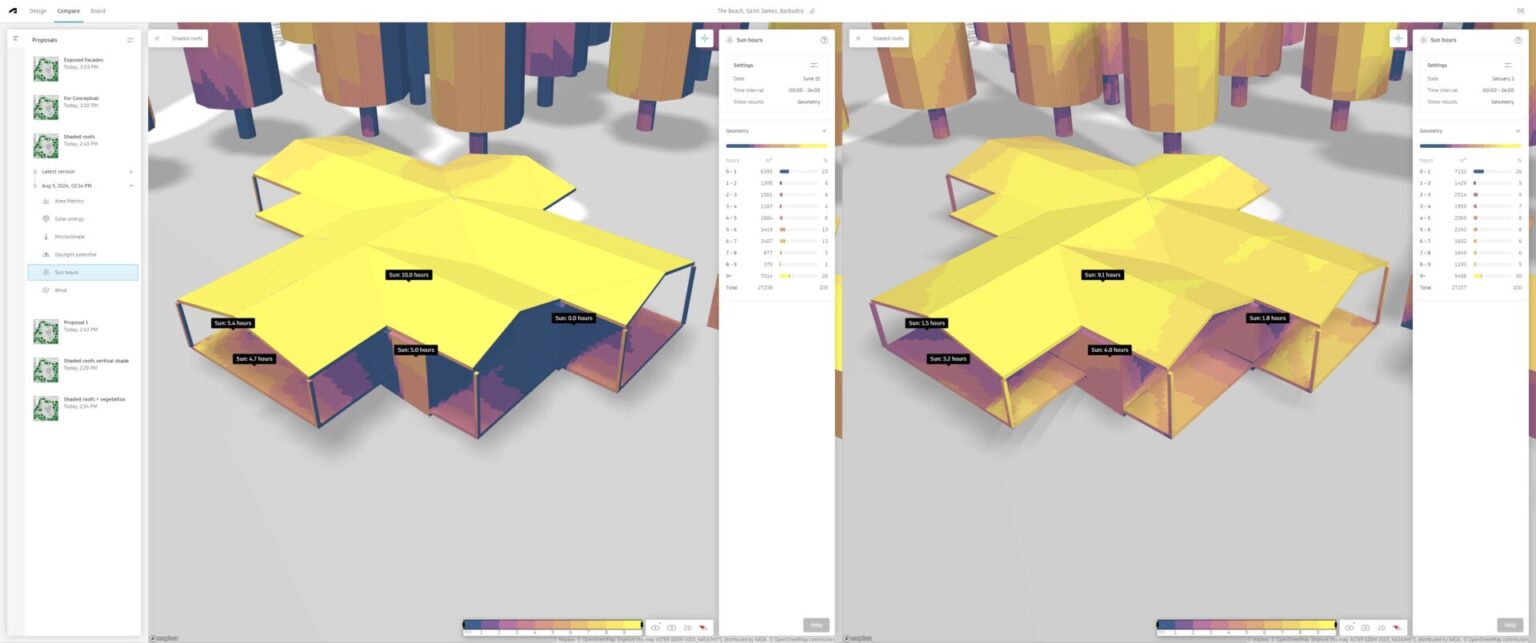Screen dimensions: 1536x643
Task: Click help icon in left Sun hours panel
Action: (824, 40)
